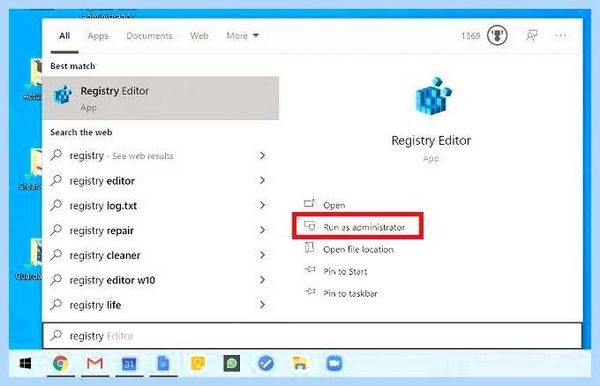Open Google Calendar from the taskbar
The height and width of the screenshot is (386, 600).
(x=129, y=364)
